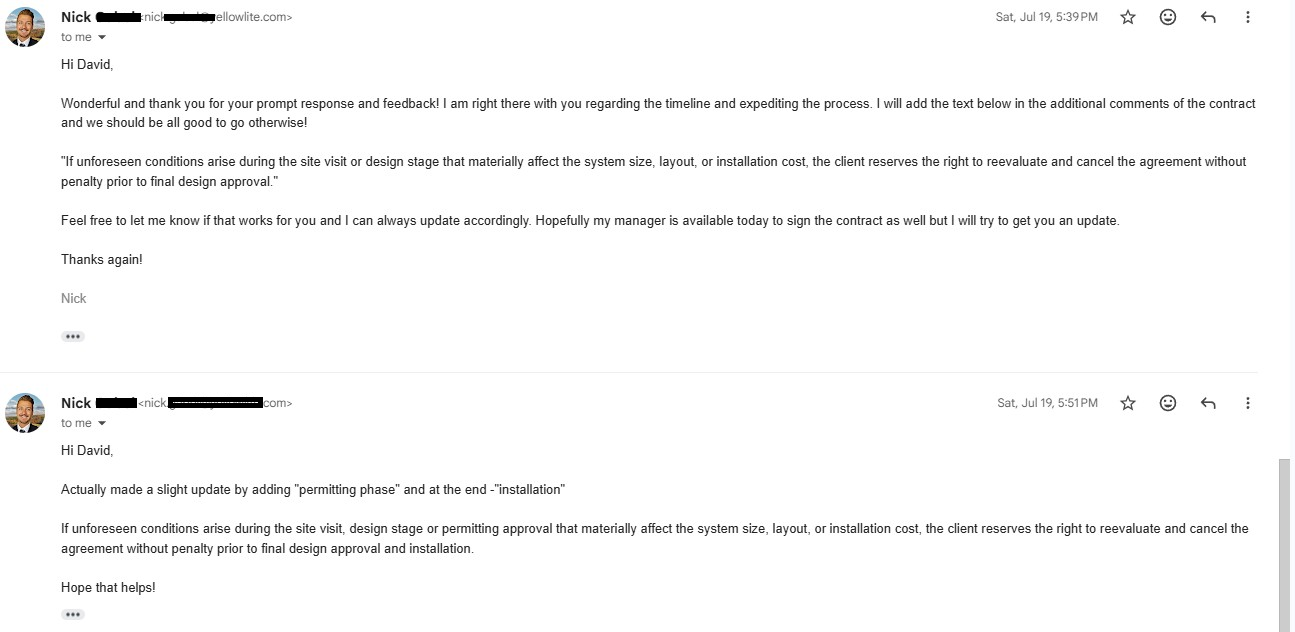The height and width of the screenshot is (632, 1295).
Task: Open More options for 5:51 PM email
Action: (x=1247, y=403)
